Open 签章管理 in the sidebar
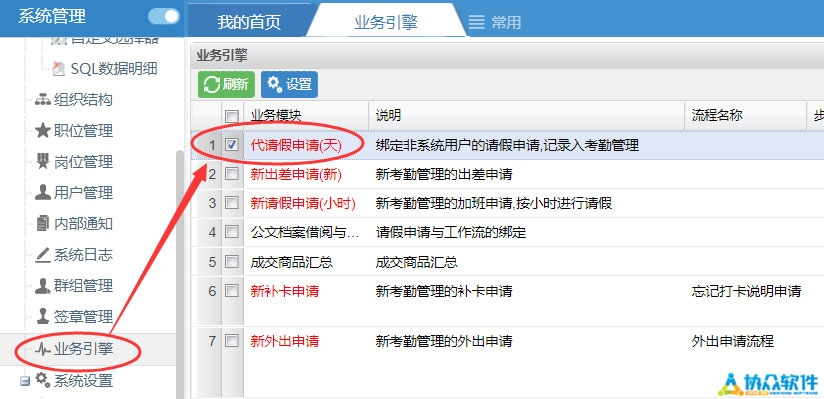 pos(83,317)
